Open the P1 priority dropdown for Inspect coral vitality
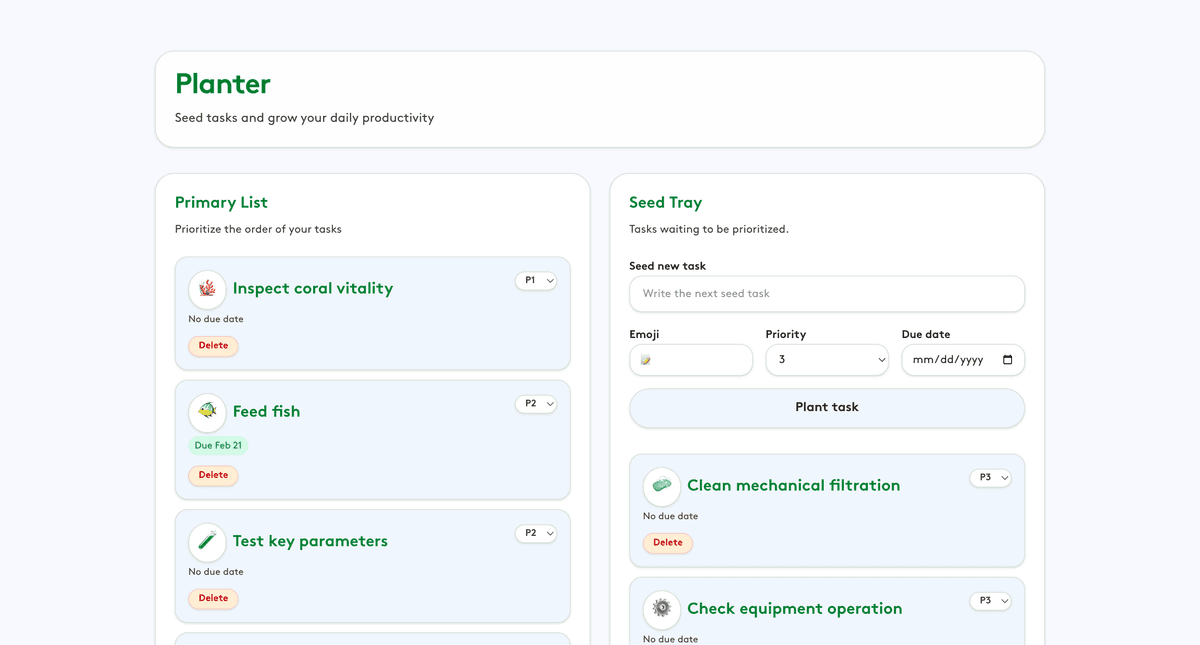The height and width of the screenshot is (645, 1200). pos(536,281)
